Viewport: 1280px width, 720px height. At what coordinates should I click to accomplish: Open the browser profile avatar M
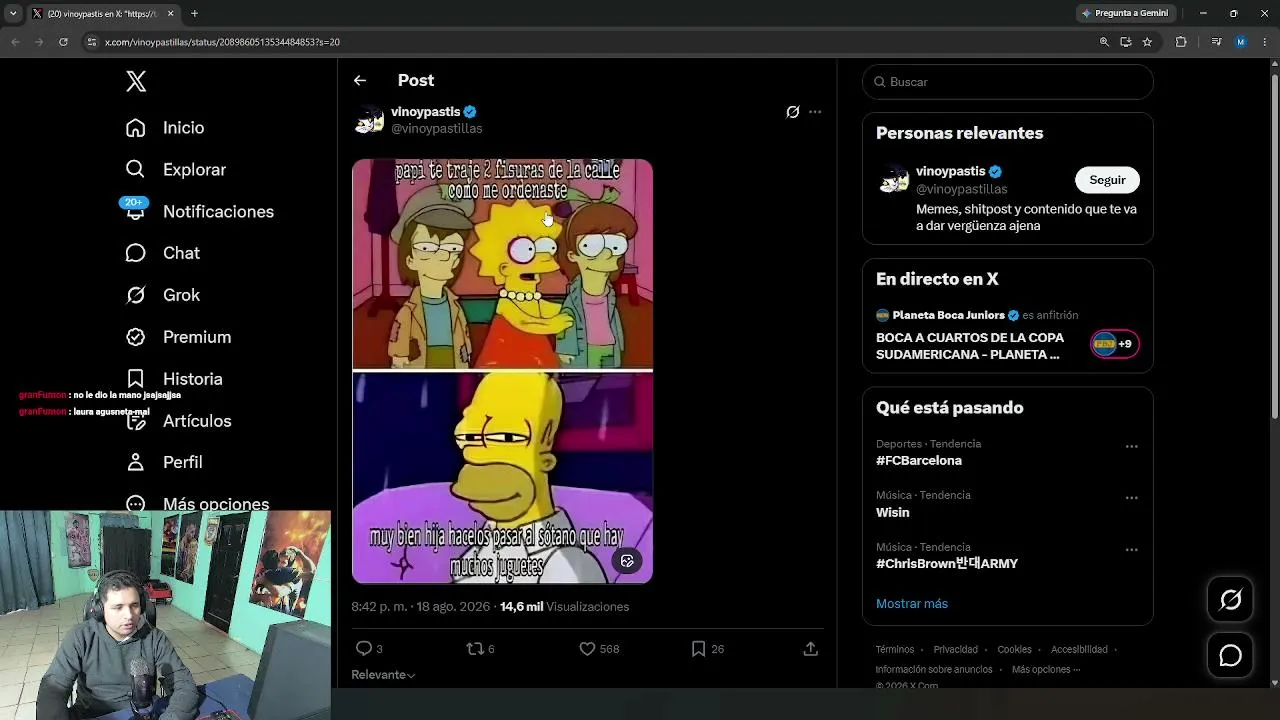1241,42
